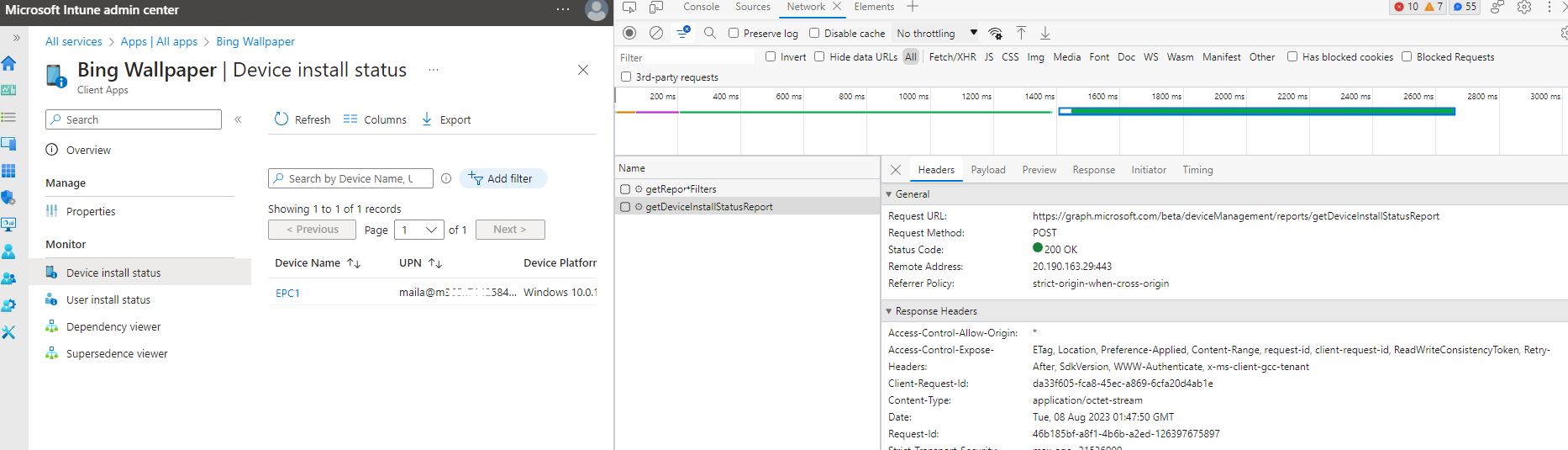
Task: Sort by Device Name column arrows
Action: tap(354, 263)
